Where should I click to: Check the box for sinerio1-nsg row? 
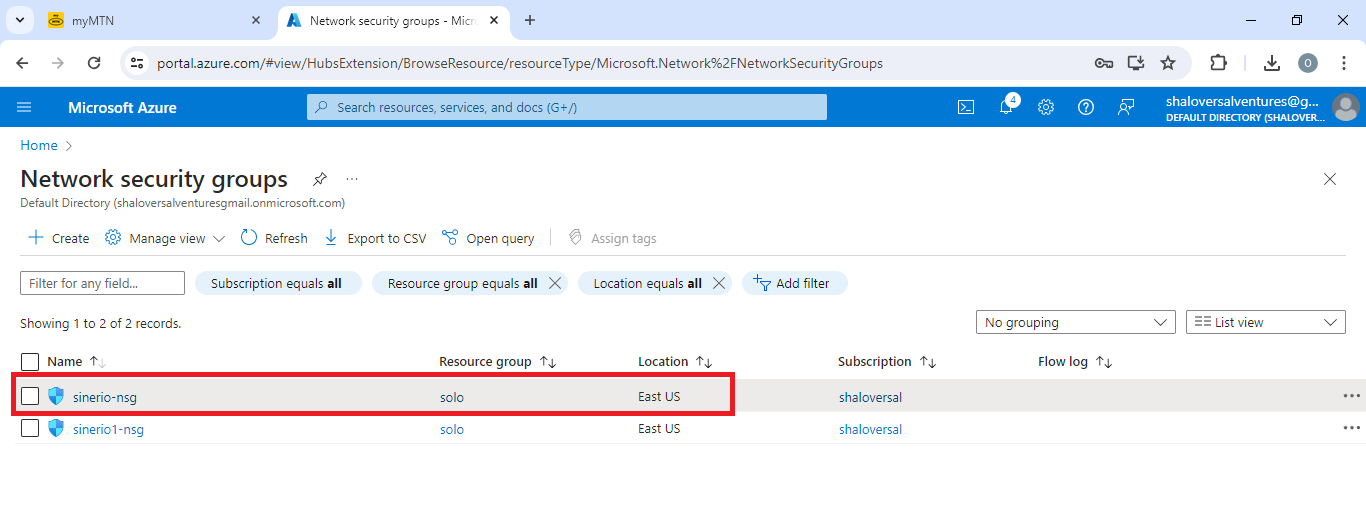(30, 428)
